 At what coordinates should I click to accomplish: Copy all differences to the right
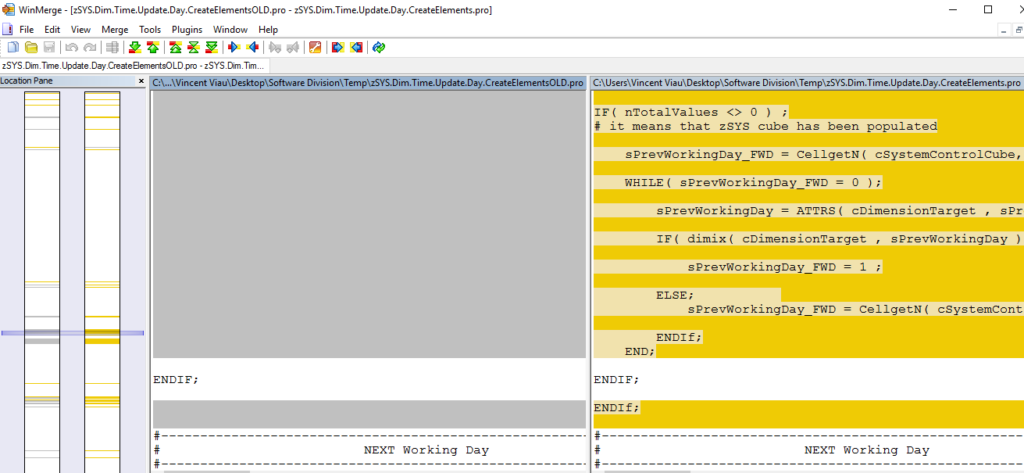click(338, 47)
